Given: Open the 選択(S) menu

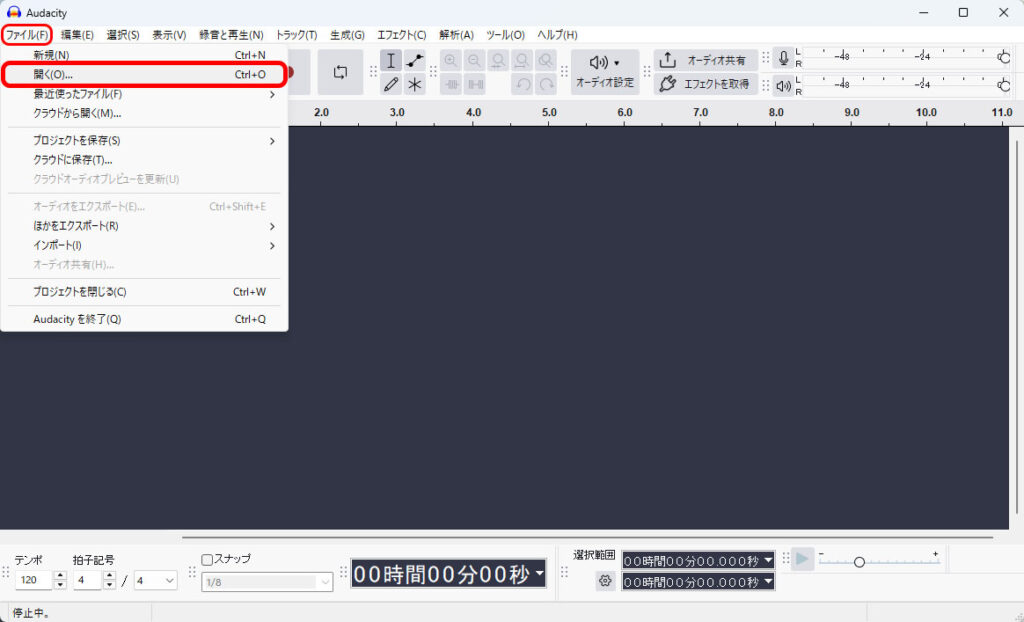Looking at the screenshot, I should tap(123, 35).
